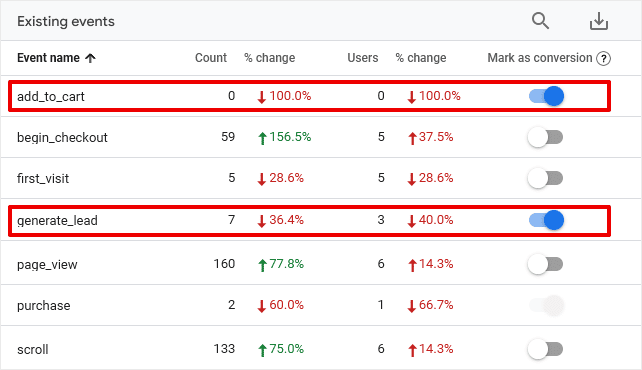Screen dimensions: 642x370
Task: Sort by the Count column header
Action: 210,58
